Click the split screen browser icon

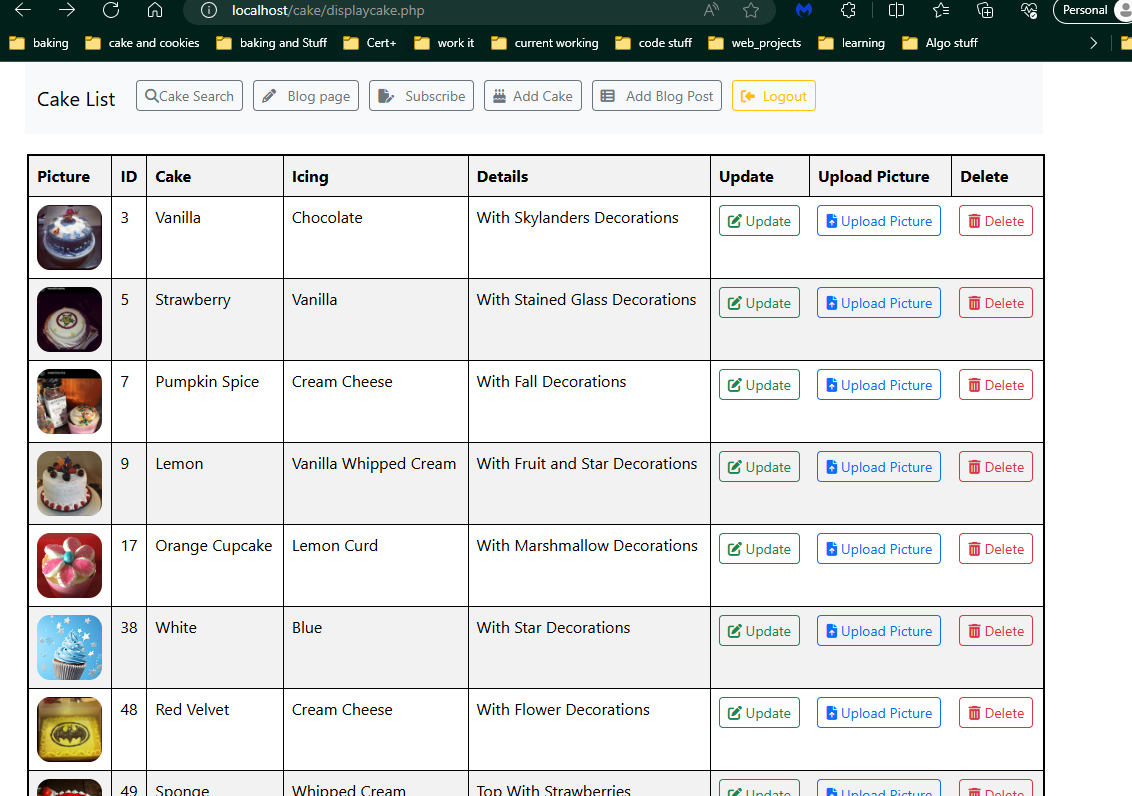(897, 10)
